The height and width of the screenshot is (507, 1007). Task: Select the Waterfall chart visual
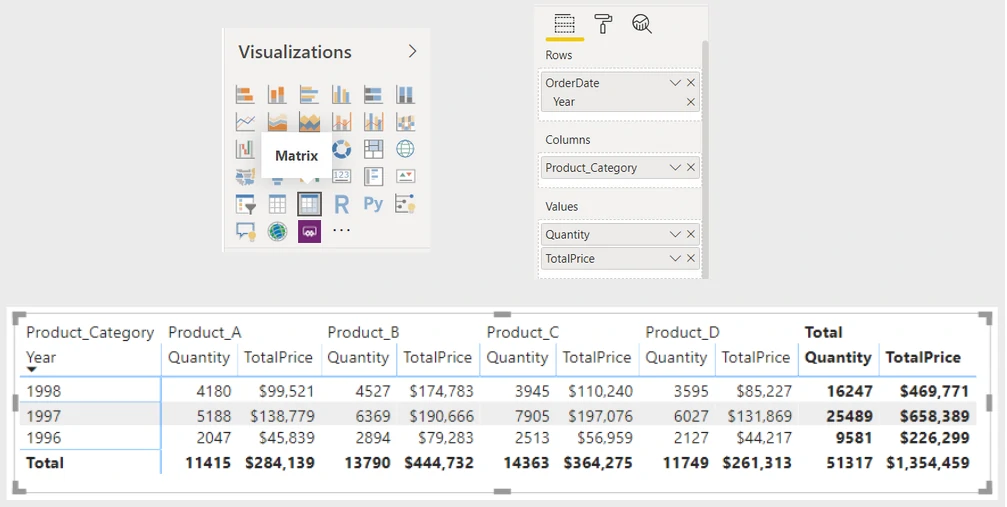(245, 149)
